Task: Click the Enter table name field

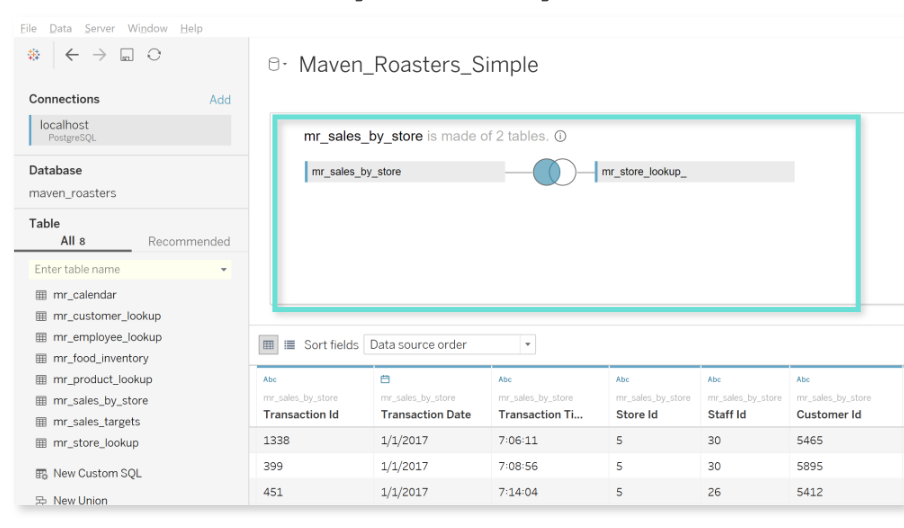Action: [130, 270]
